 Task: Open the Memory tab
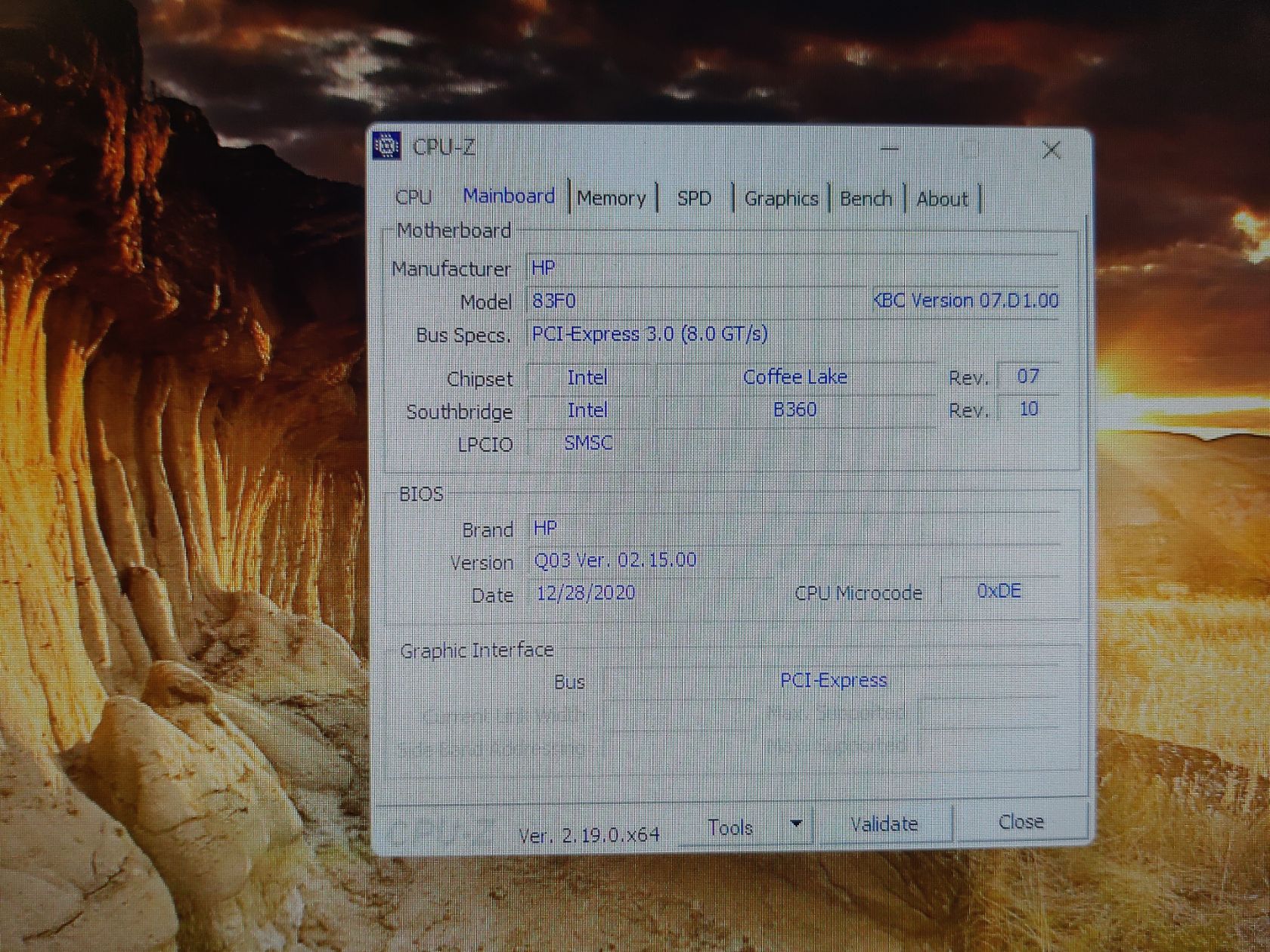point(611,198)
